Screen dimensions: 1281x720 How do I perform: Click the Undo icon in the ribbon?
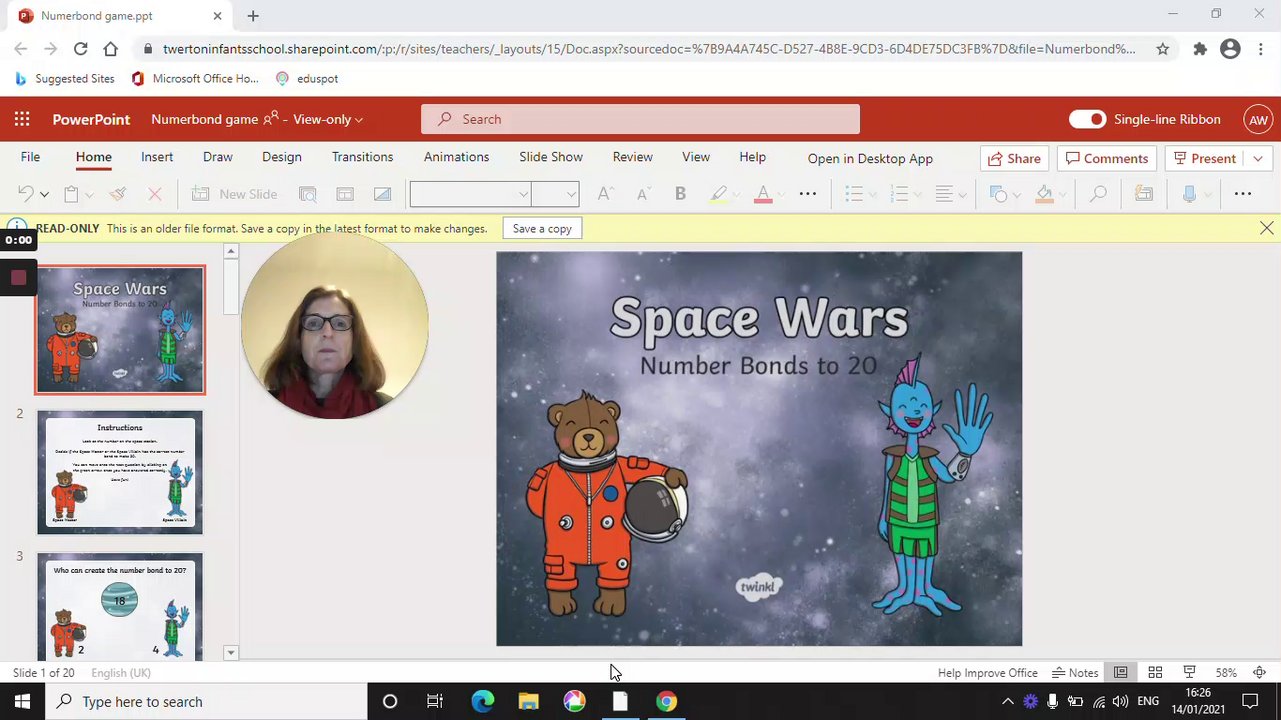(x=26, y=194)
